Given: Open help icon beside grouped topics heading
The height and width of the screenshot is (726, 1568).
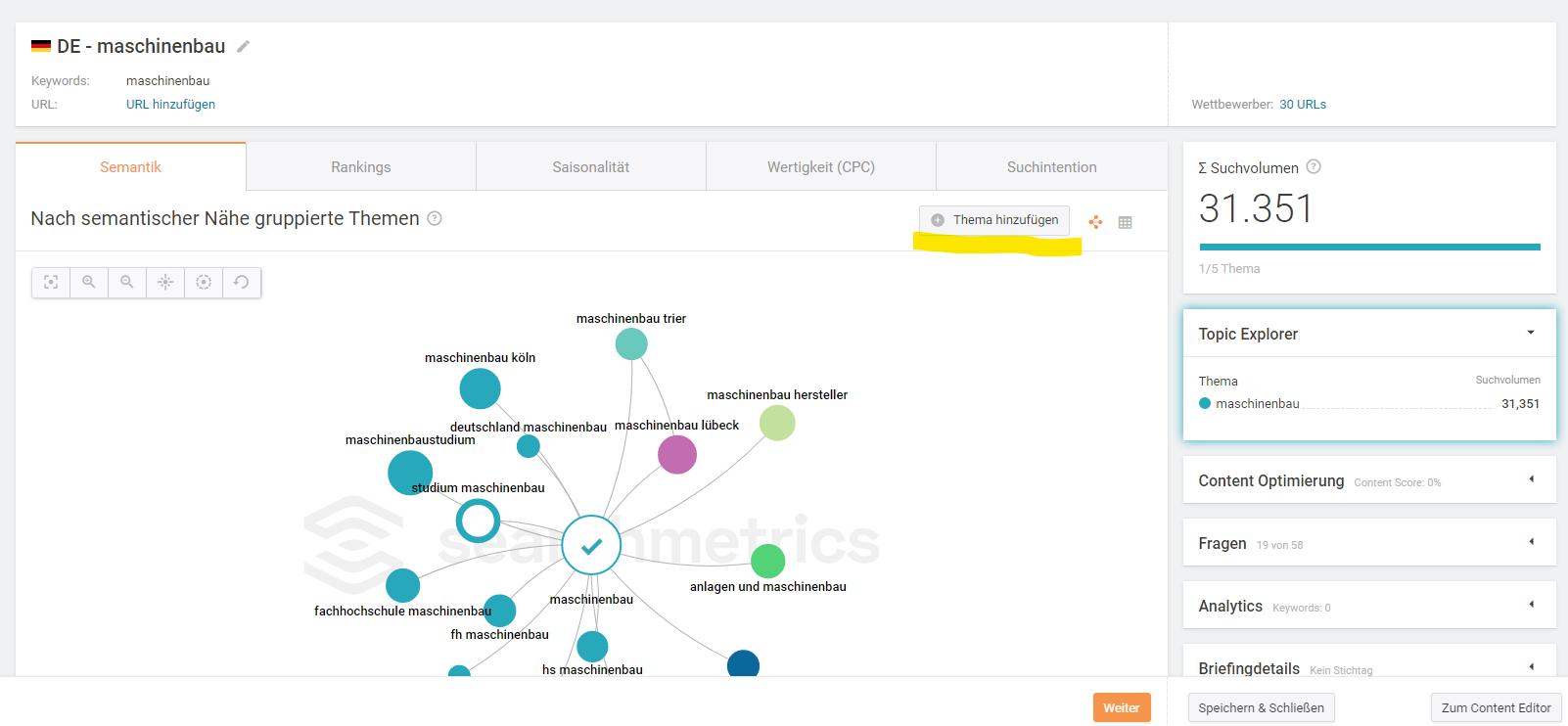Looking at the screenshot, I should 435,218.
